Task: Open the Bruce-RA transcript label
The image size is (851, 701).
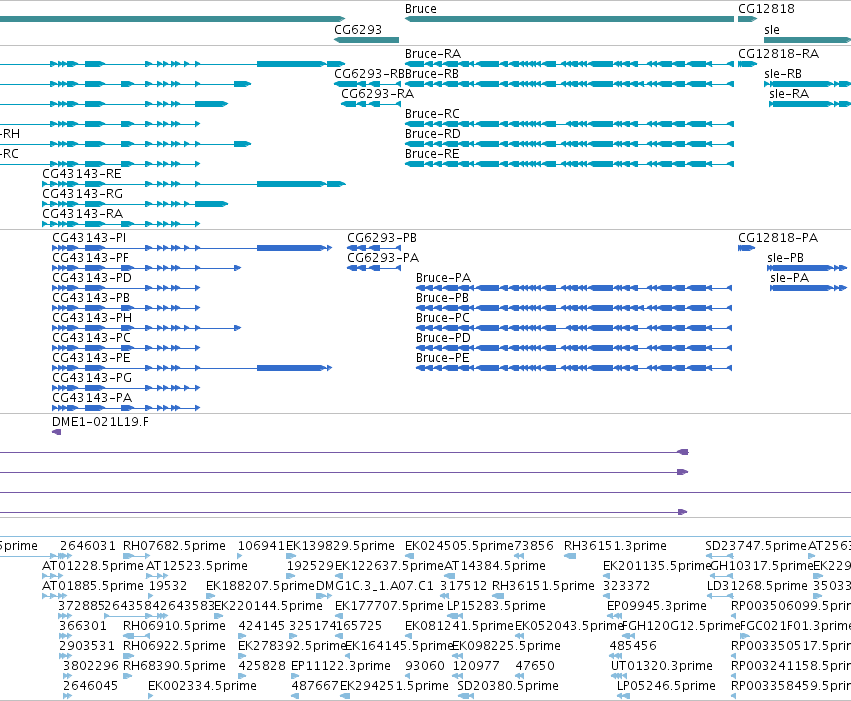Action: coord(433,54)
